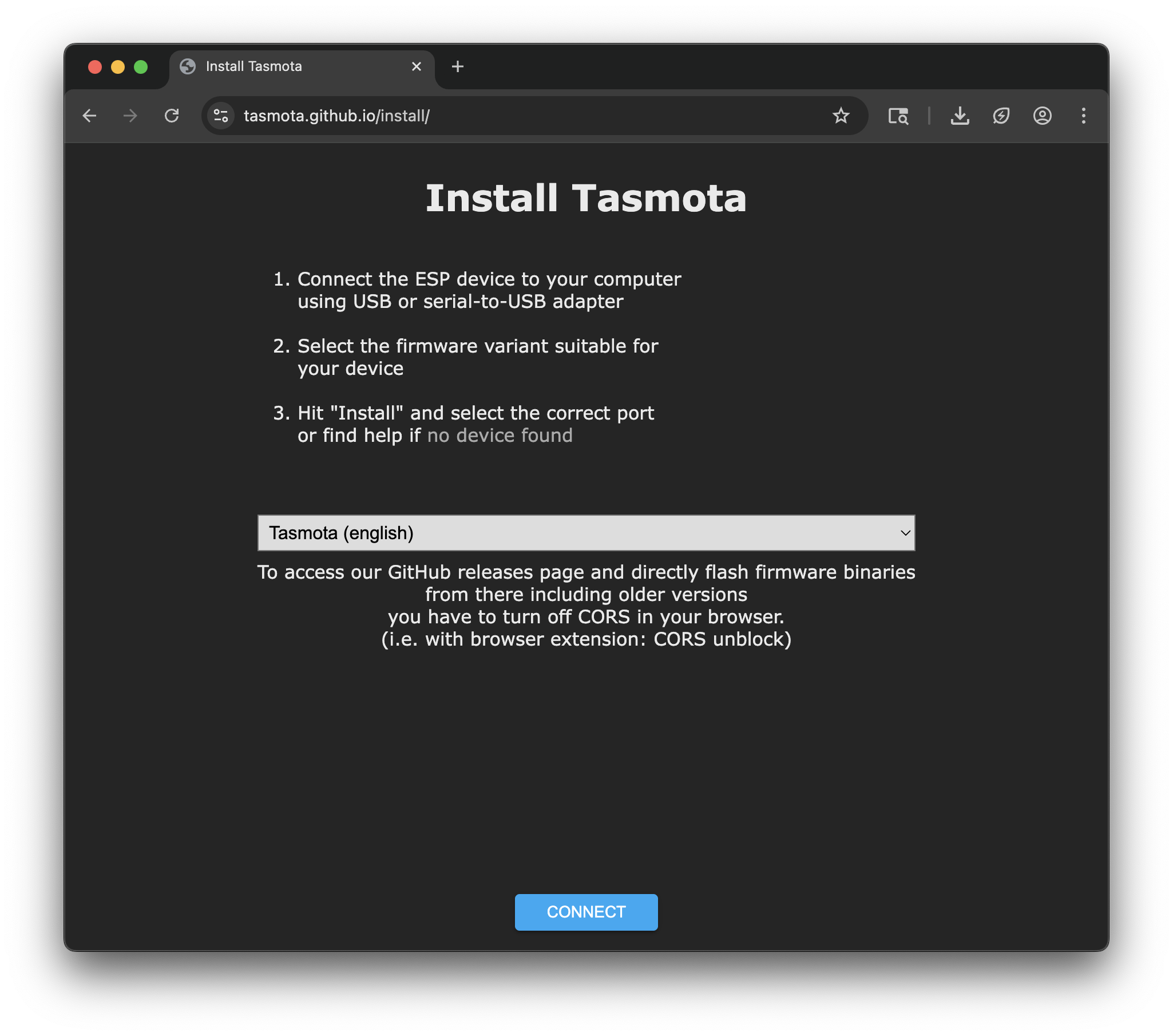Click the back navigation arrow
1173x1036 pixels.
point(89,116)
